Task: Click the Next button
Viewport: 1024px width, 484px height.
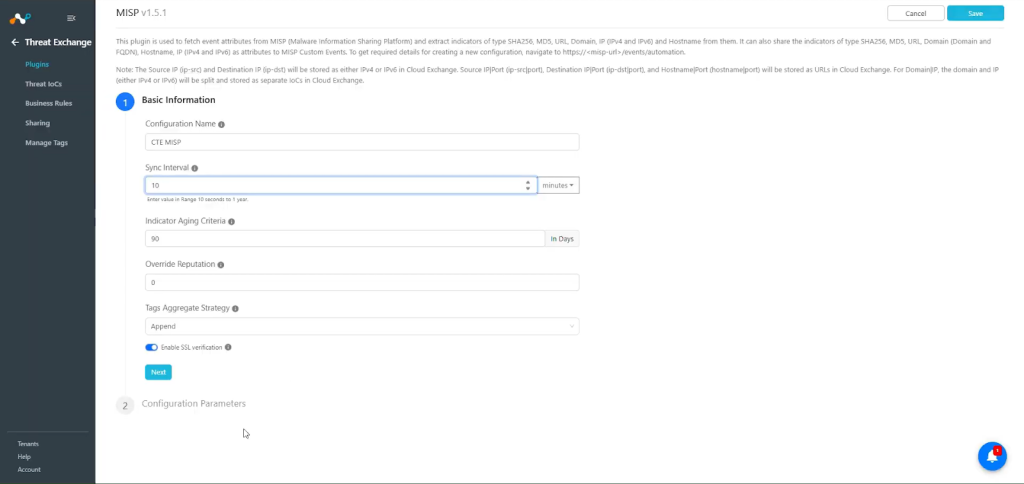Action: pos(158,372)
